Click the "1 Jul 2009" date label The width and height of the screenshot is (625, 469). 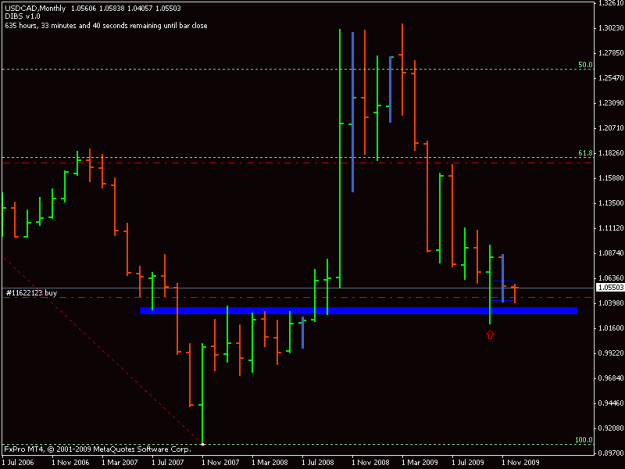point(468,462)
